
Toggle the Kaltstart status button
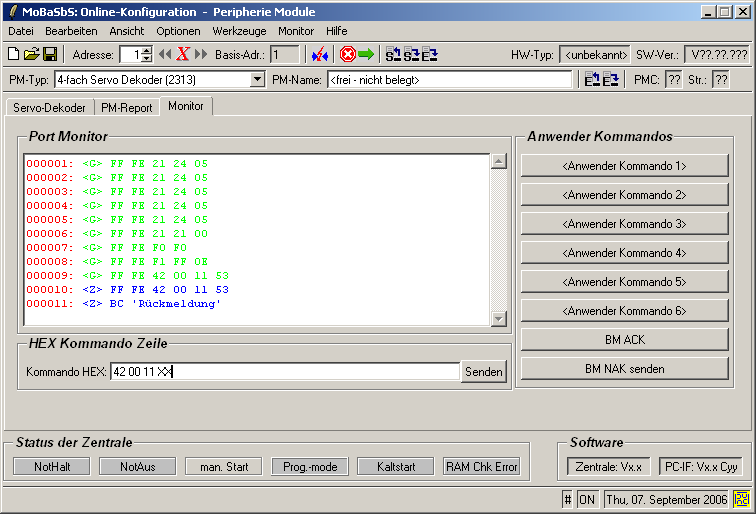click(x=396, y=466)
